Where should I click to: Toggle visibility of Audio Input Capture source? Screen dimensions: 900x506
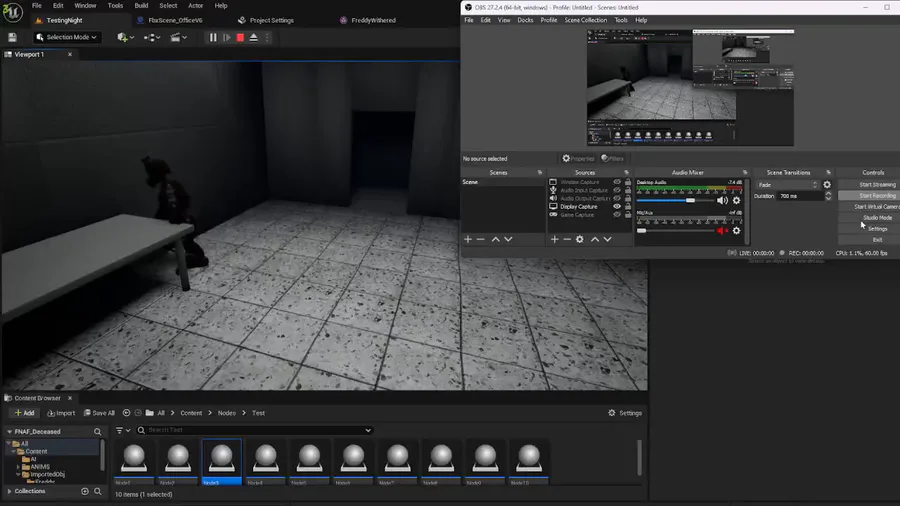point(617,190)
